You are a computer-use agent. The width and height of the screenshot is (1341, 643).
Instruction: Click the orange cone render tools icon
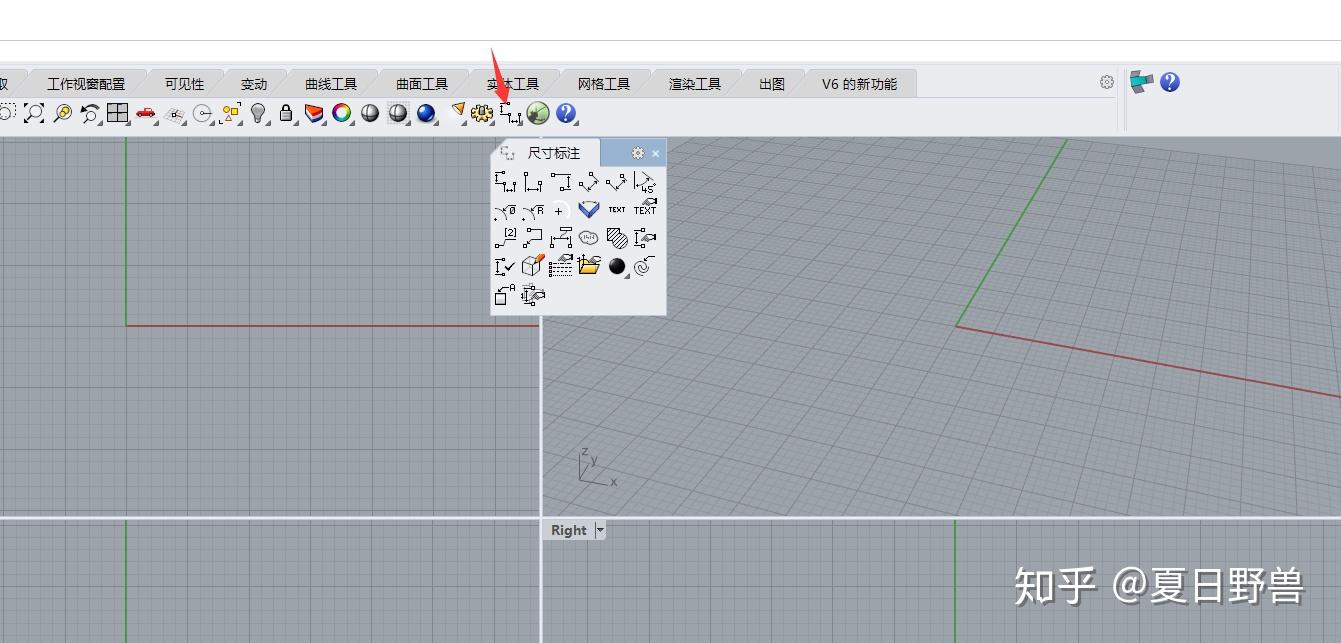[x=458, y=111]
